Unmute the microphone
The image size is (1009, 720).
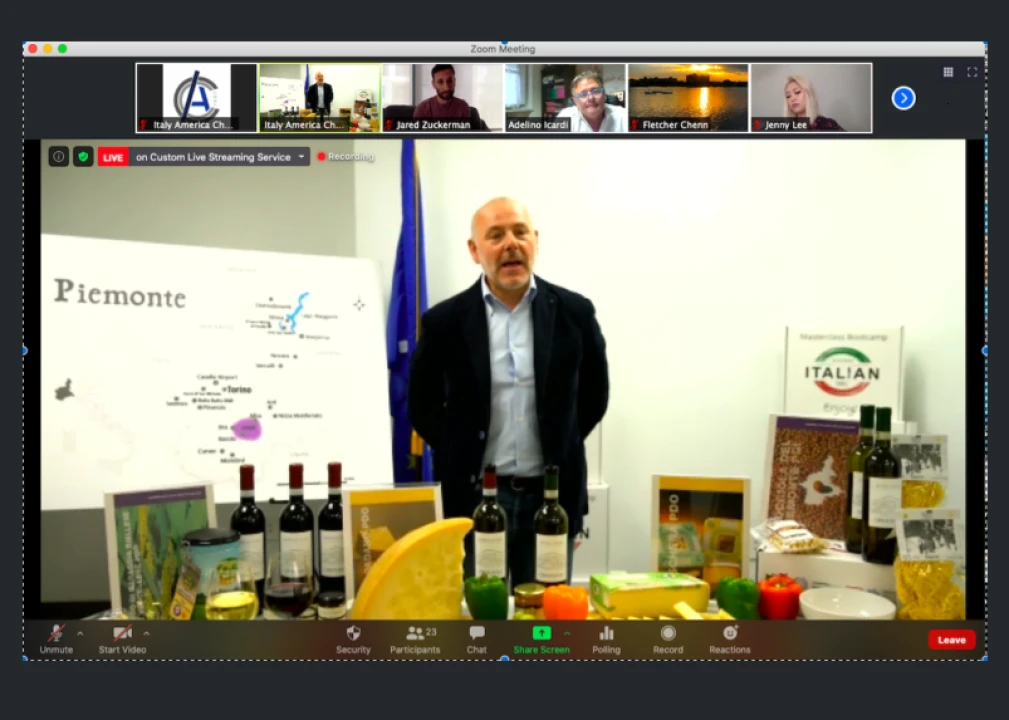point(56,638)
